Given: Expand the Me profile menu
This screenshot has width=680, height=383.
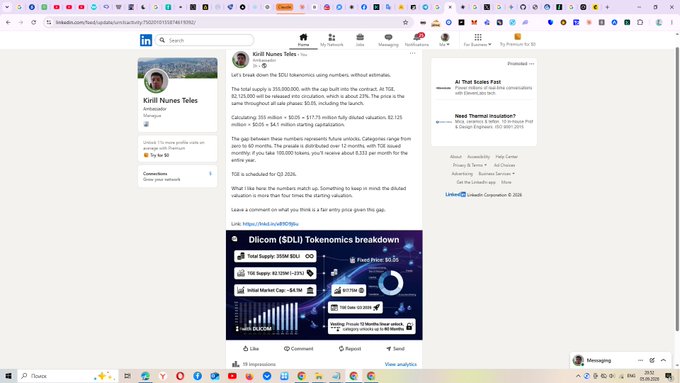Looking at the screenshot, I should (x=445, y=40).
